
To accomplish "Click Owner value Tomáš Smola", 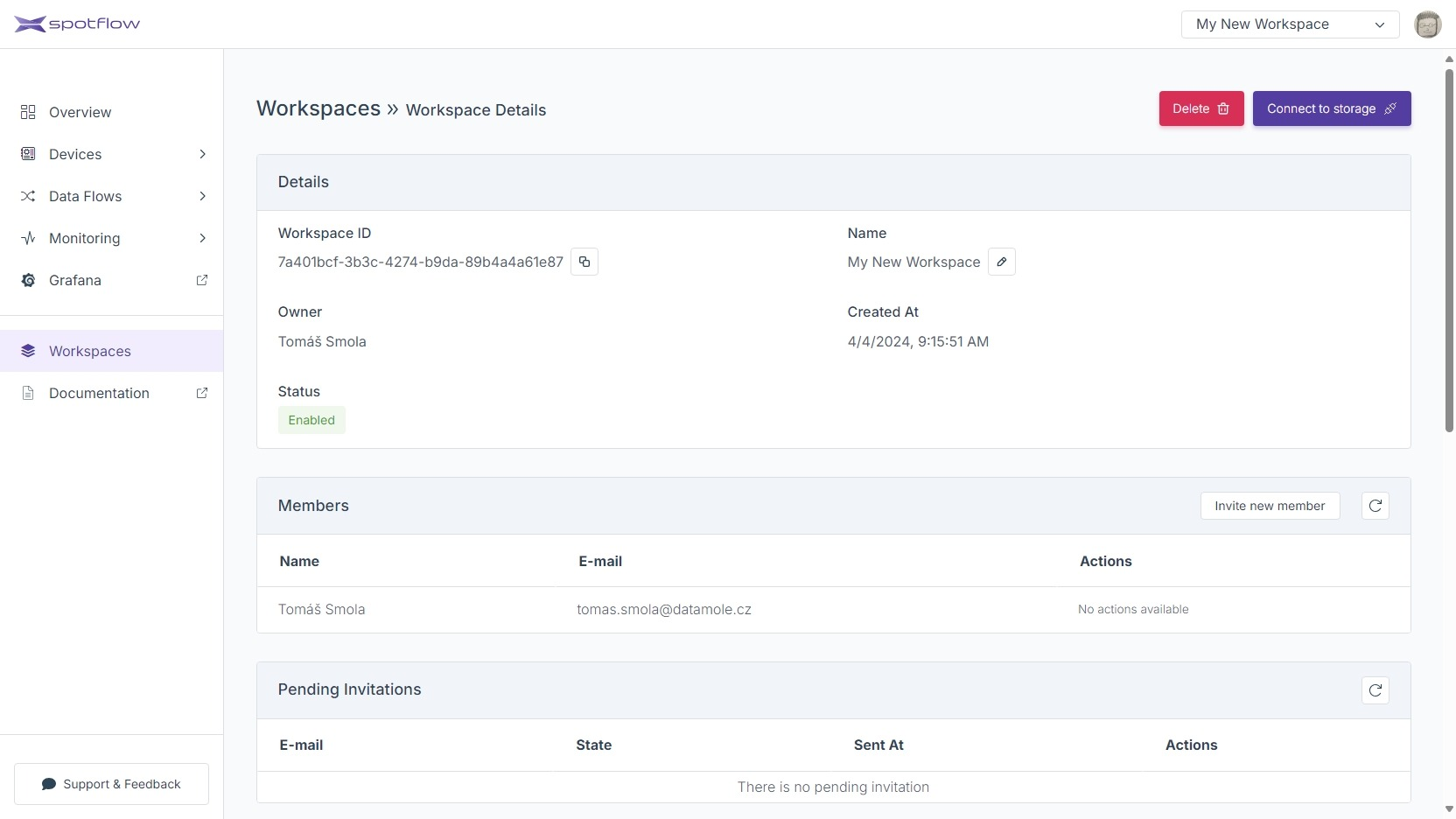I will click(322, 341).
